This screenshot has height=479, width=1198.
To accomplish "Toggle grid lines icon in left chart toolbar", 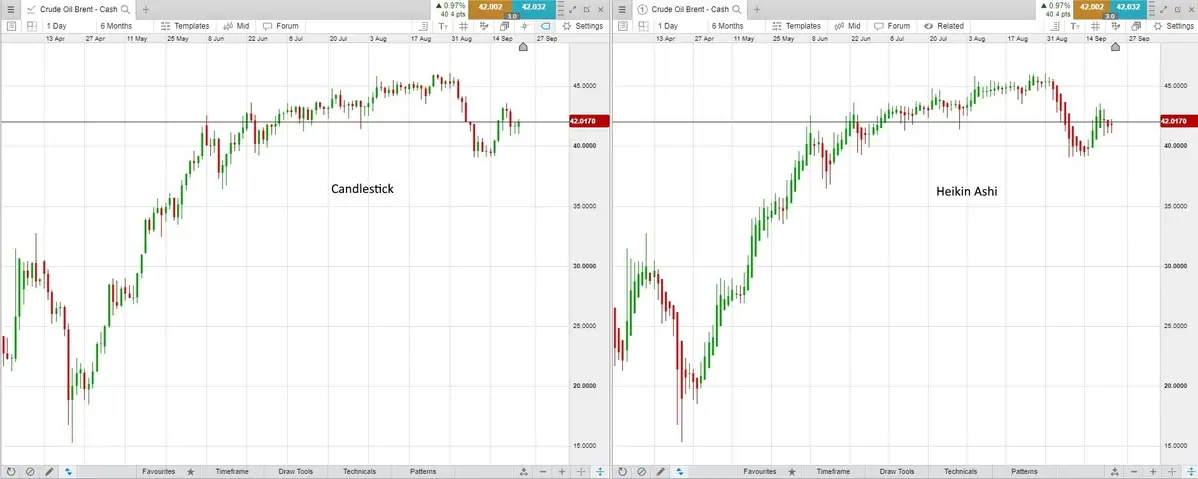I will pyautogui.click(x=463, y=26).
